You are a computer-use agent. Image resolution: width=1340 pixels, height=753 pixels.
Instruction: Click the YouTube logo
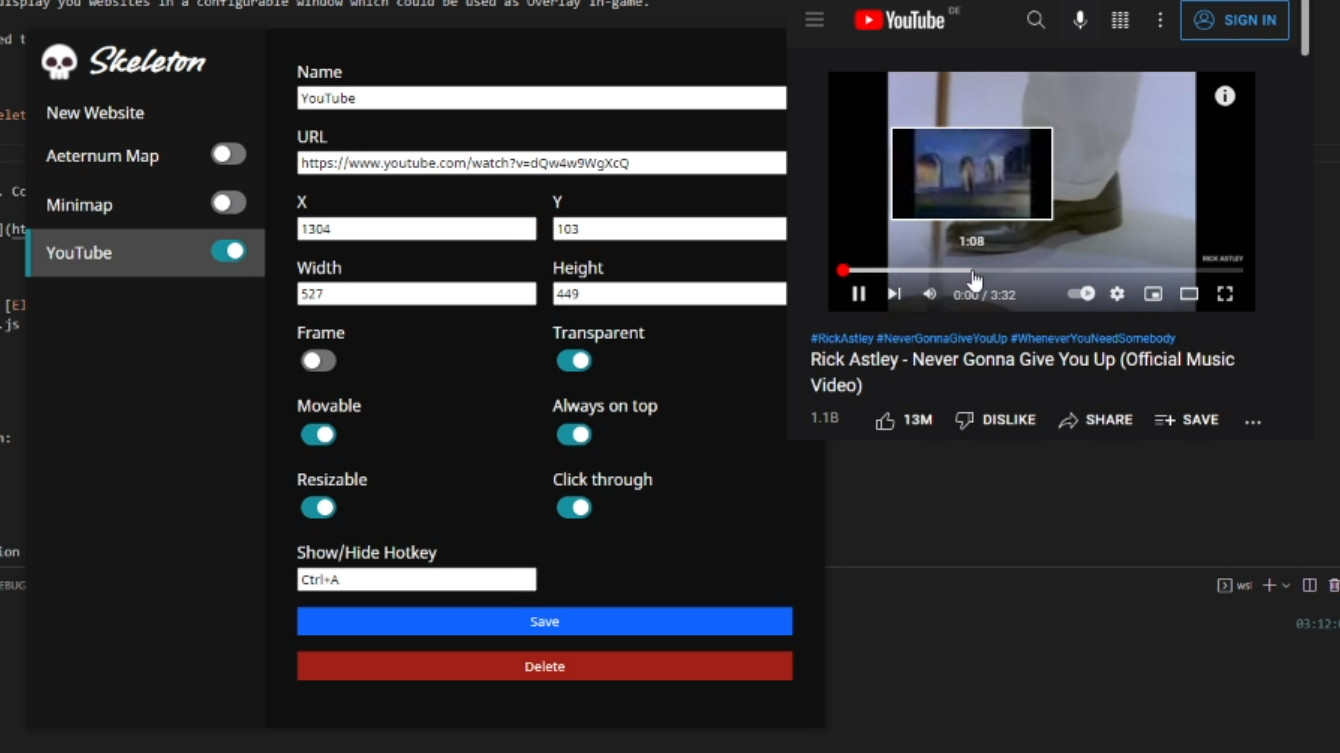(x=900, y=20)
